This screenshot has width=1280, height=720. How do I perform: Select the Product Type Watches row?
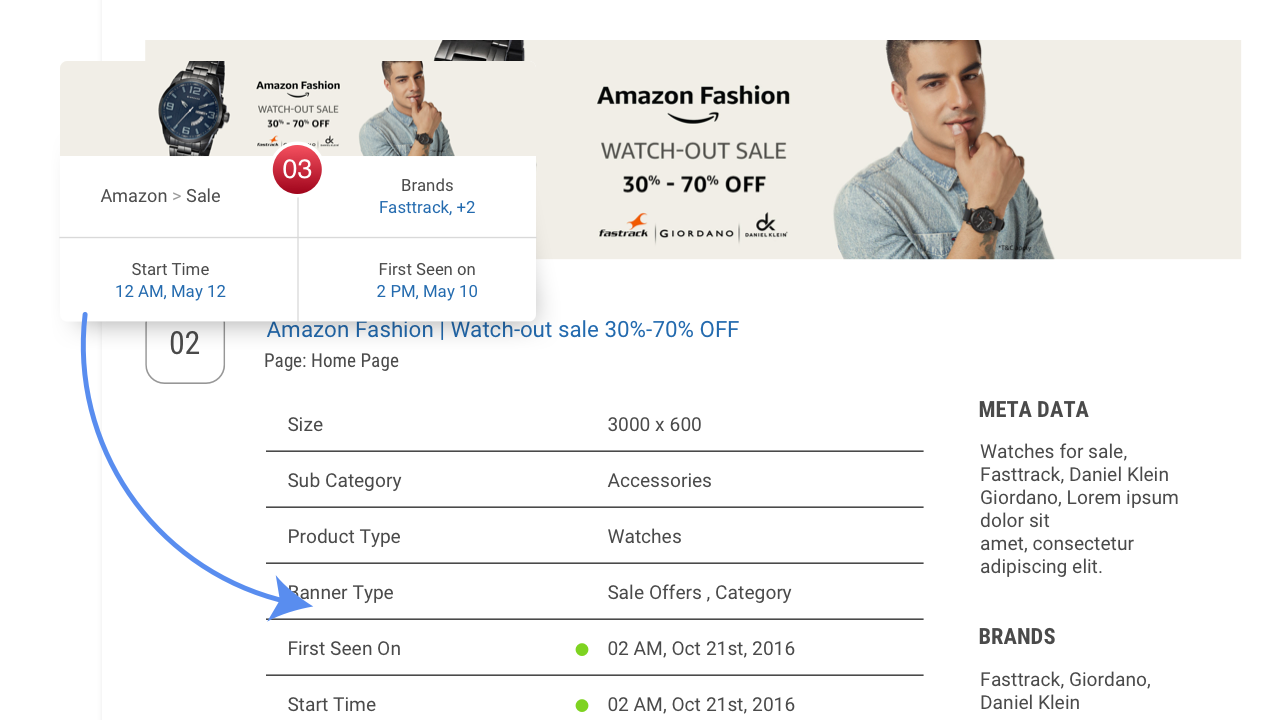pos(594,537)
